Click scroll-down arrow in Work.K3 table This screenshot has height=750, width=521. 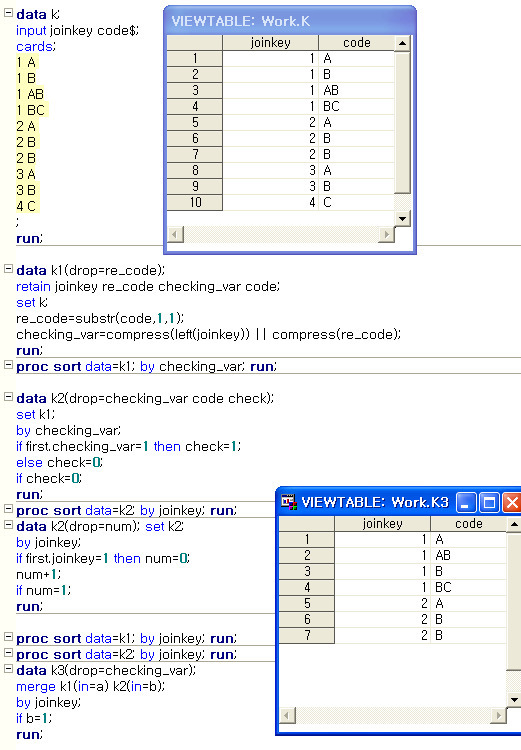tap(514, 700)
